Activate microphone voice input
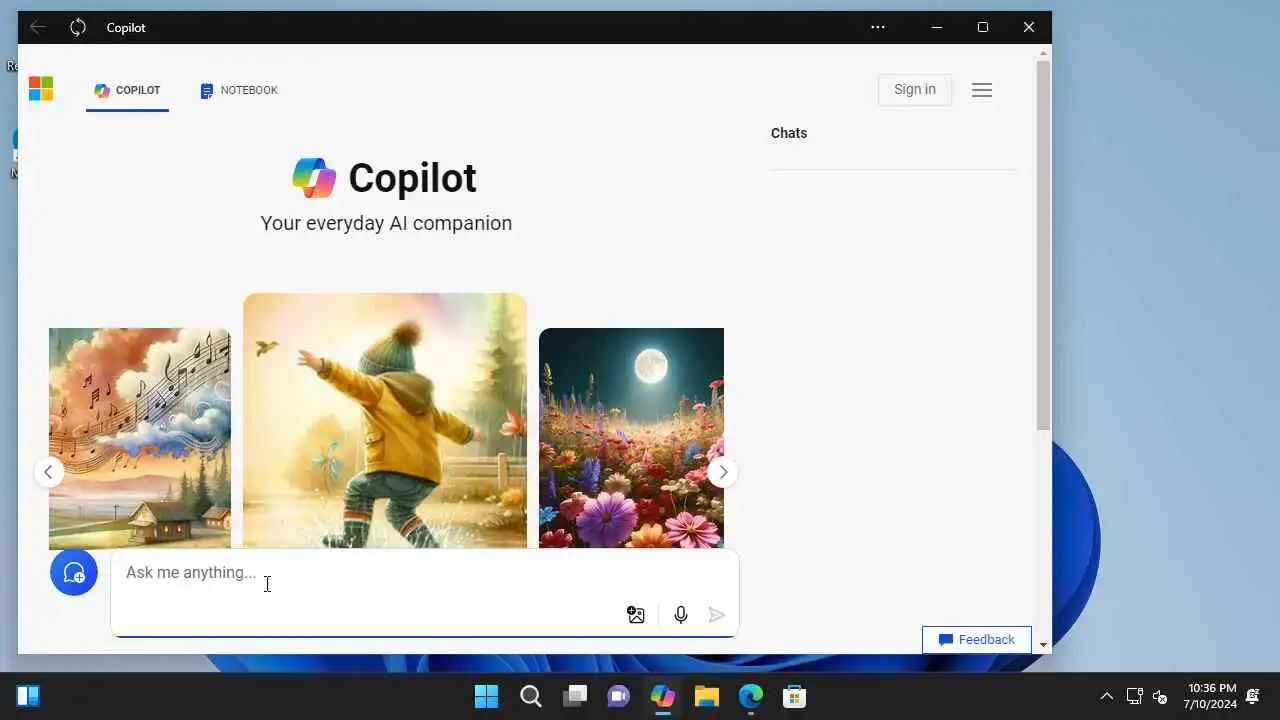The width and height of the screenshot is (1280, 720). 681,615
